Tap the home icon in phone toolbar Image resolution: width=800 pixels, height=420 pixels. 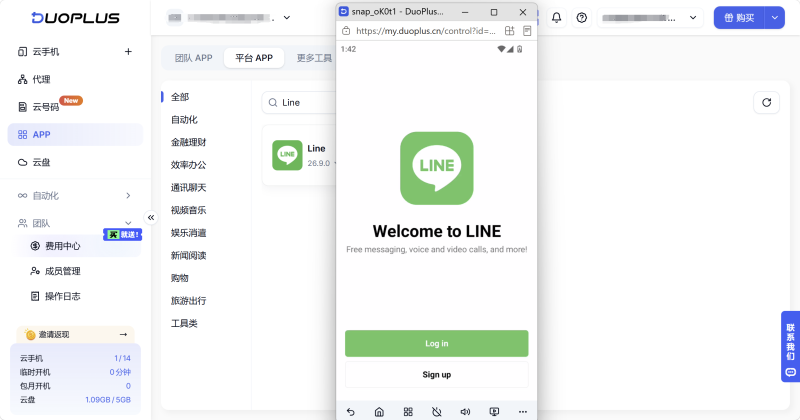click(x=379, y=412)
